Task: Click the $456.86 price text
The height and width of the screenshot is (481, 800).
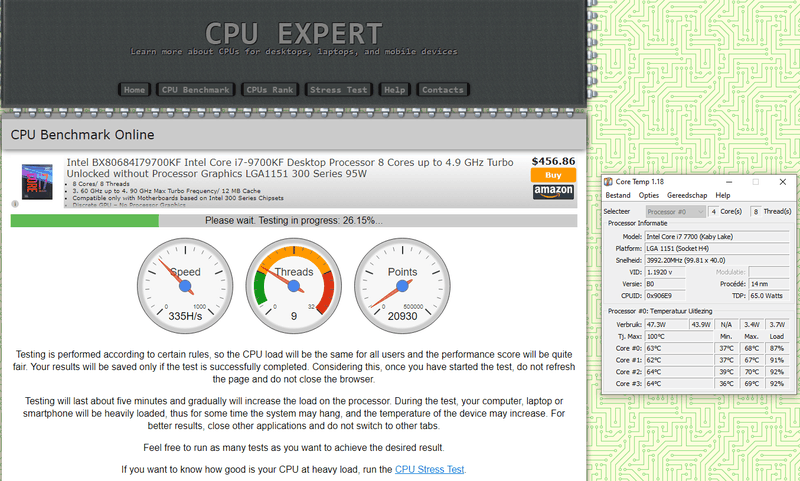Action: pos(553,161)
